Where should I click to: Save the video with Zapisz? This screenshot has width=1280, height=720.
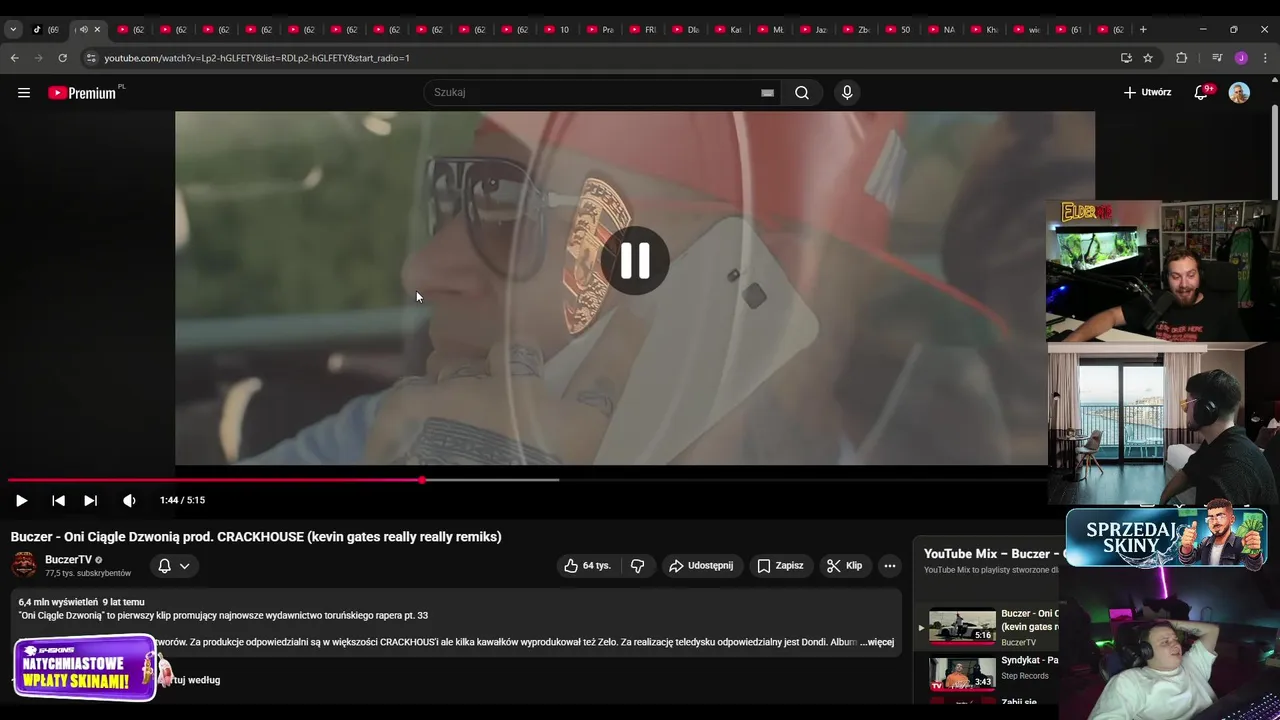780,566
